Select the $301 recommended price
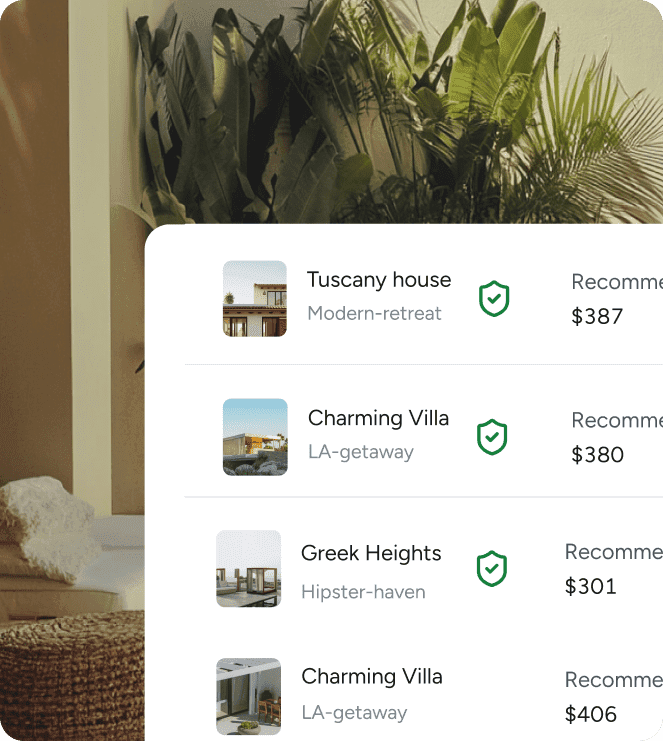This screenshot has height=741, width=663. pyautogui.click(x=591, y=586)
